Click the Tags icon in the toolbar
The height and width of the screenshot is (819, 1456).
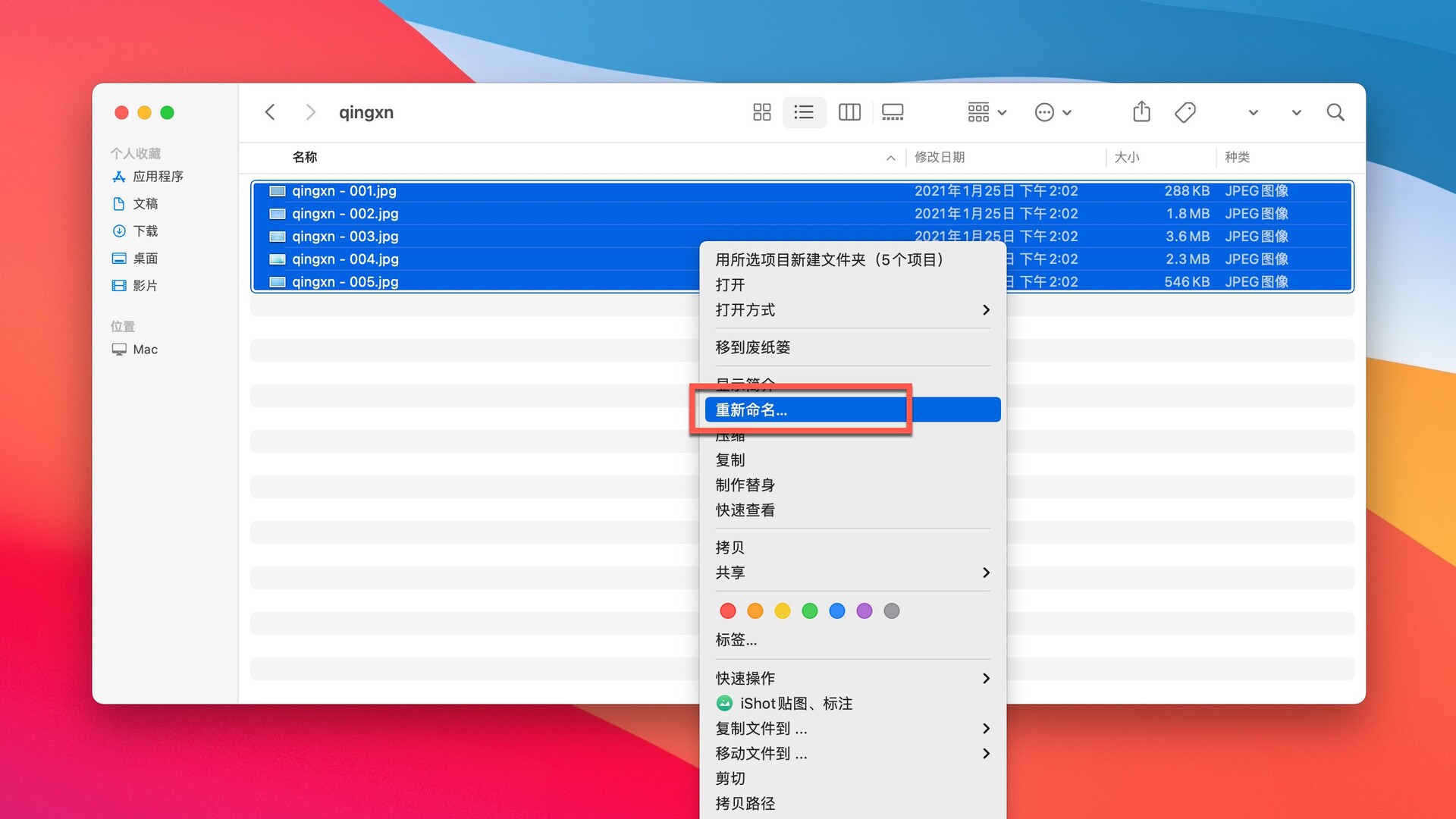tap(1185, 111)
